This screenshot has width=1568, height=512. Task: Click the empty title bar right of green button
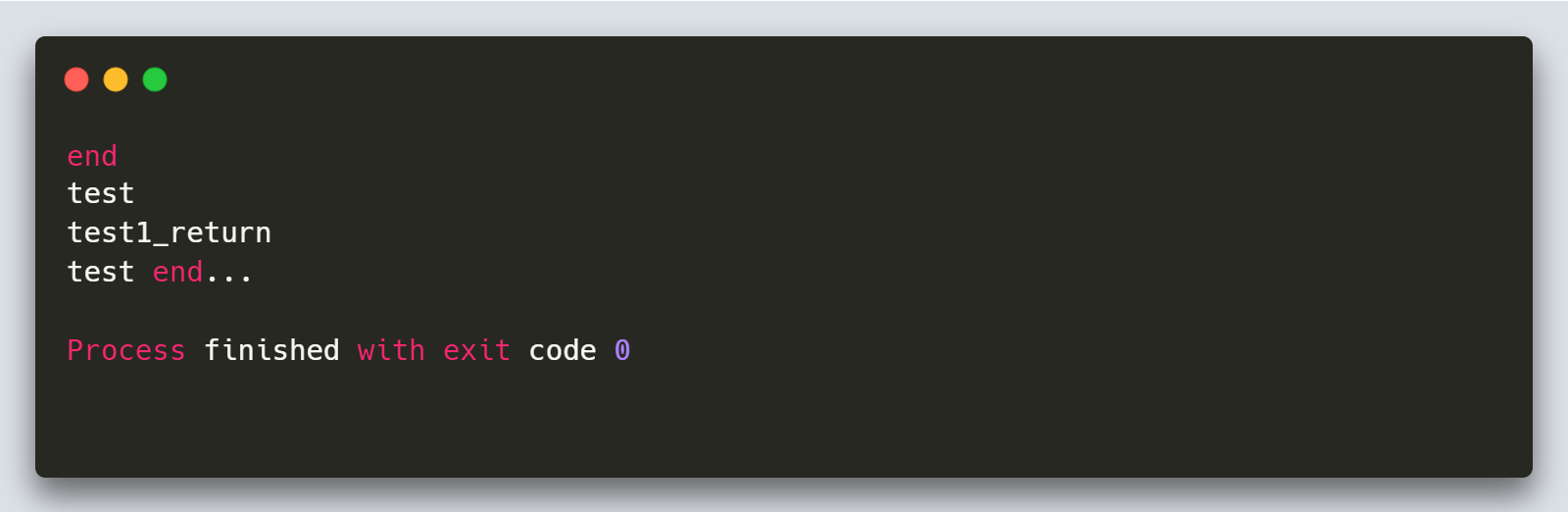[x=784, y=79]
